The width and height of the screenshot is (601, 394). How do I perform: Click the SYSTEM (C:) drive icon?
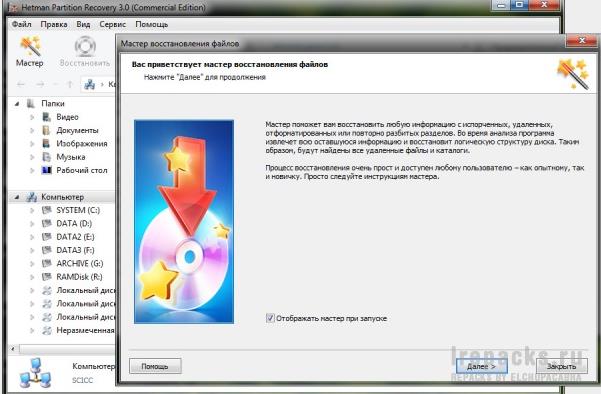tap(46, 210)
